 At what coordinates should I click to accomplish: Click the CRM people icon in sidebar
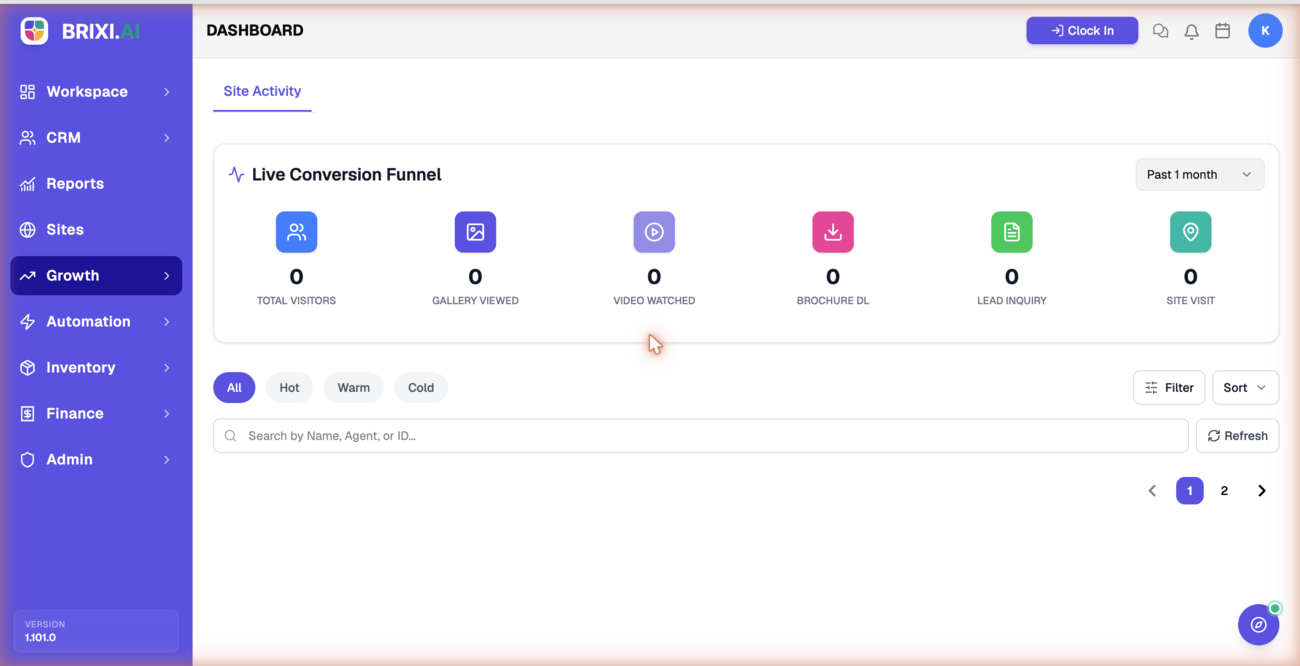click(x=27, y=138)
